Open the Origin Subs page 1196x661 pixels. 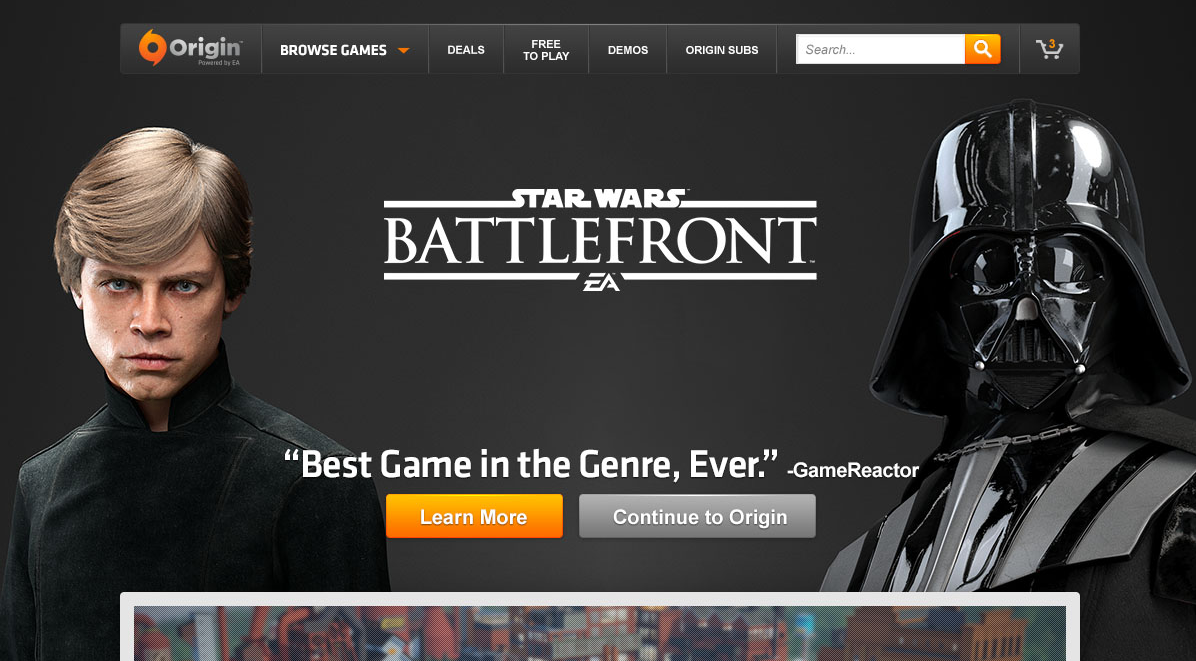click(722, 50)
